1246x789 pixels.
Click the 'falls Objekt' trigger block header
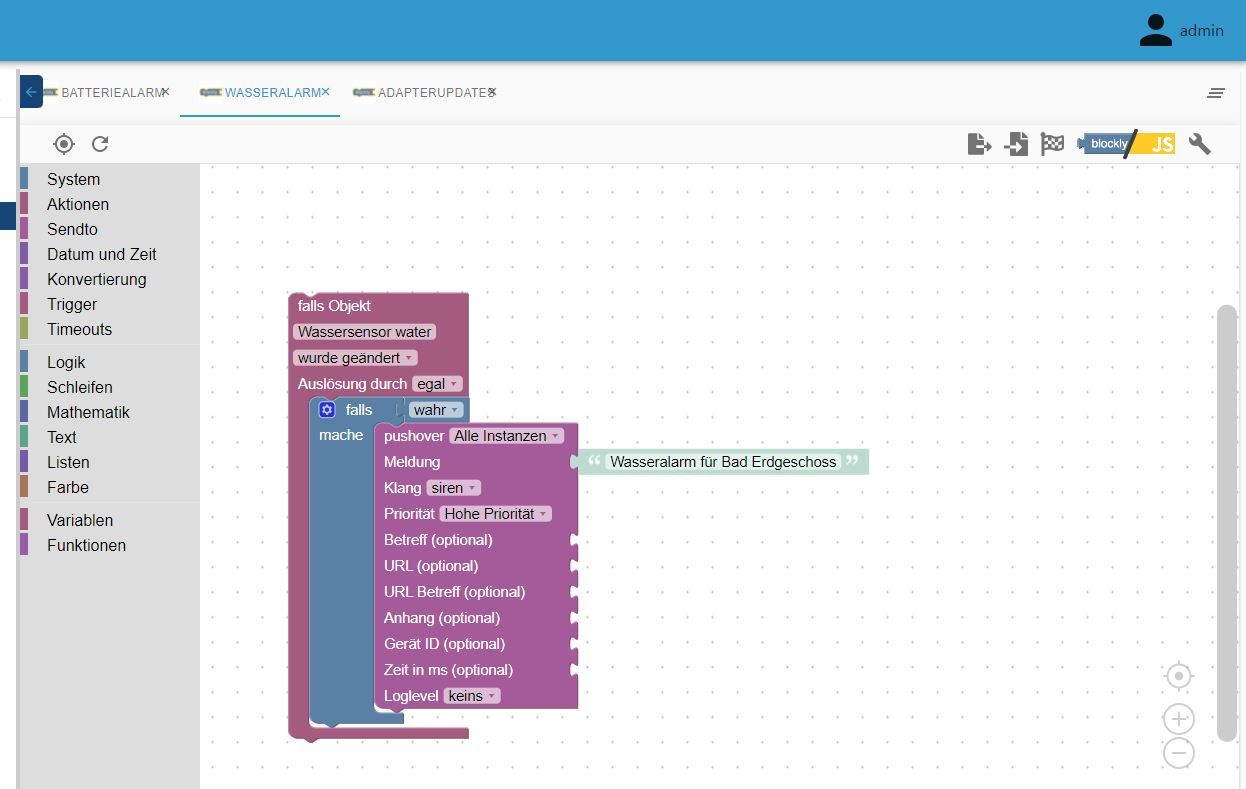tap(334, 306)
